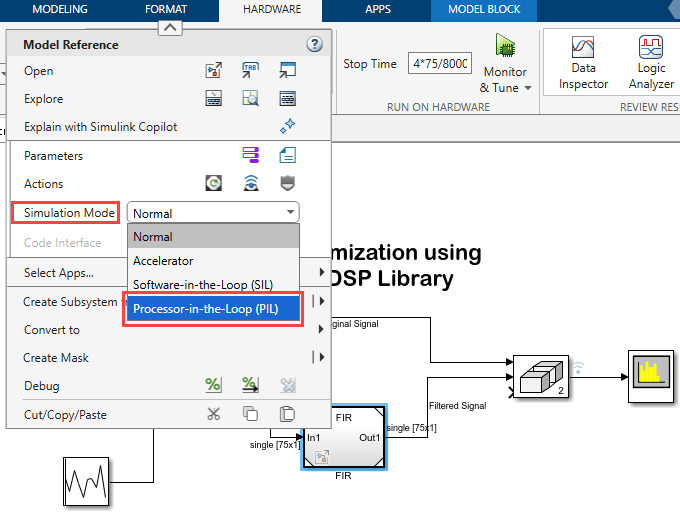Click Simulink Copilot sparkle icon
The image size is (680, 518).
click(288, 126)
